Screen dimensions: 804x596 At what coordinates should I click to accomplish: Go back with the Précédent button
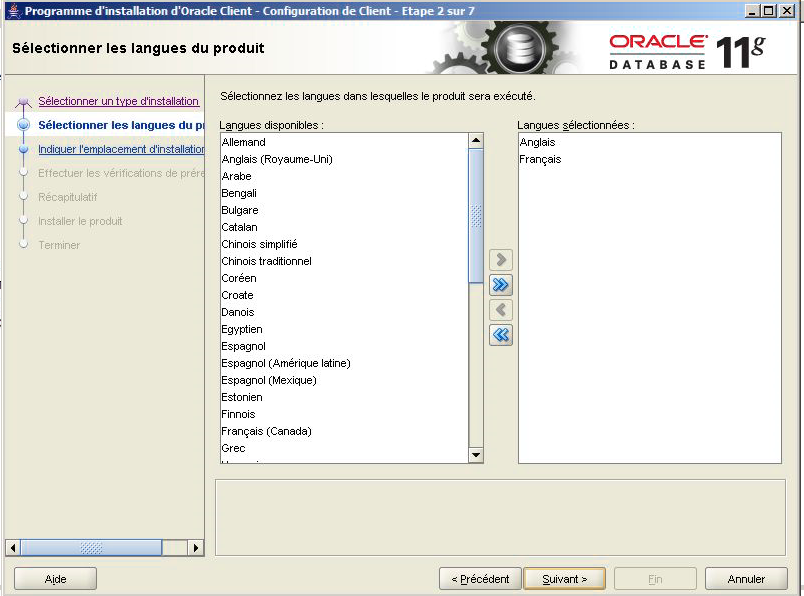pyautogui.click(x=480, y=579)
